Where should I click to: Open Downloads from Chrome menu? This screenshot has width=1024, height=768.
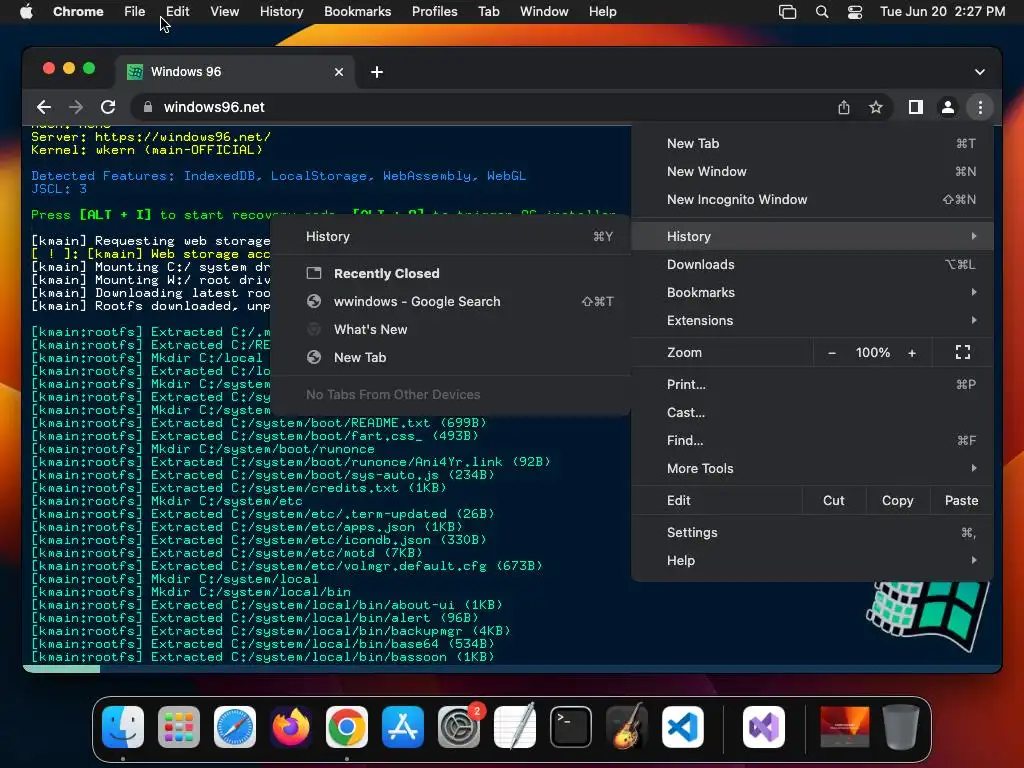812,264
